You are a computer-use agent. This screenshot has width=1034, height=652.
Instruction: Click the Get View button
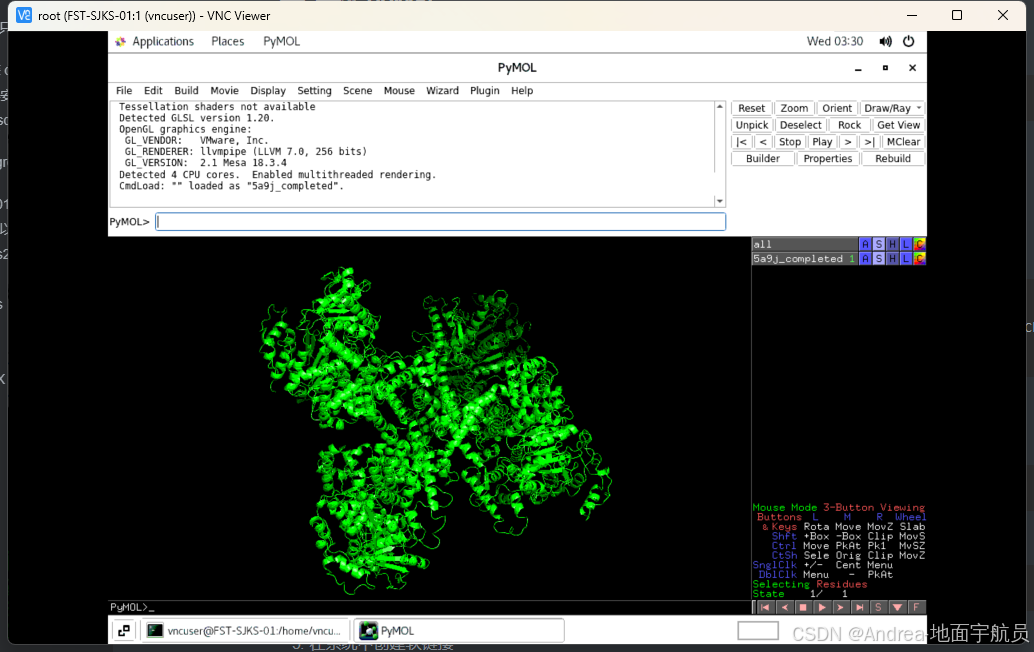point(898,125)
